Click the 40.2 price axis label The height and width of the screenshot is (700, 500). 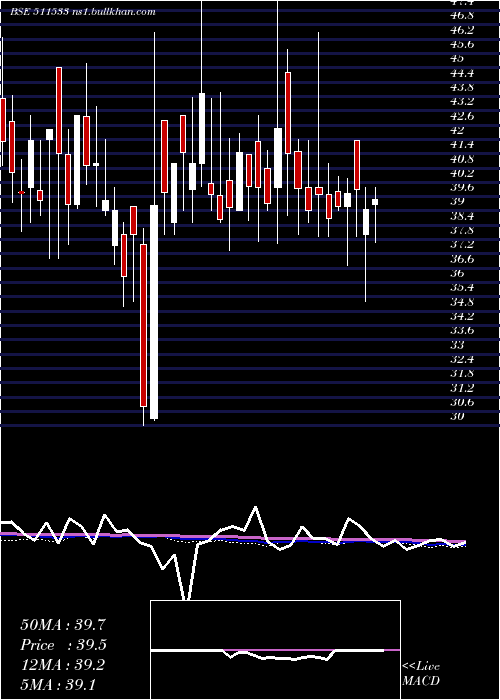pyautogui.click(x=462, y=173)
